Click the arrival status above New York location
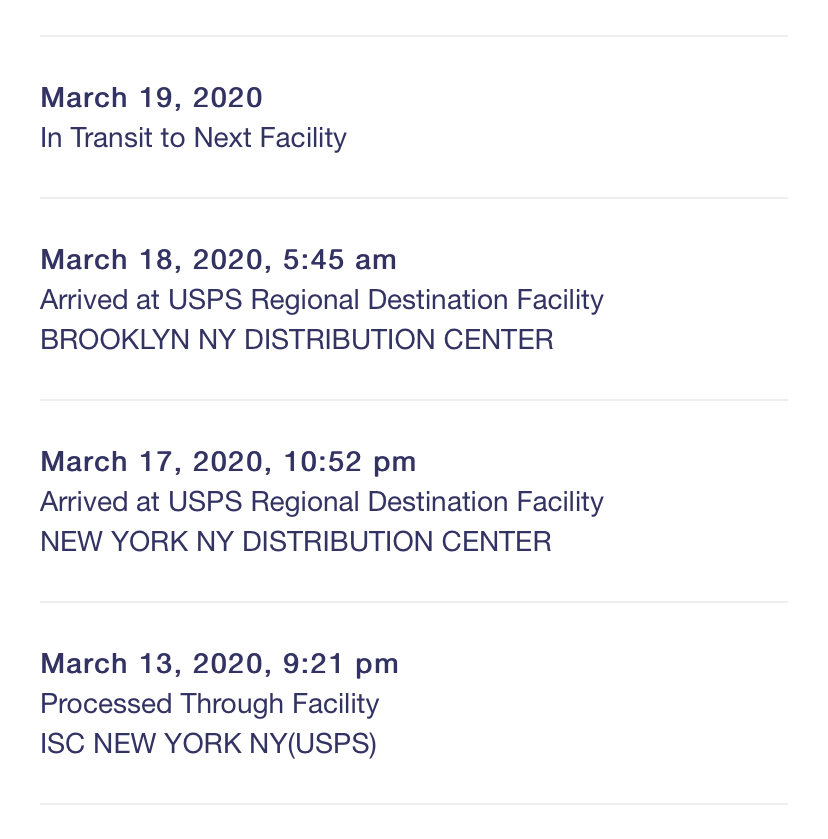The height and width of the screenshot is (839, 828). click(x=321, y=502)
